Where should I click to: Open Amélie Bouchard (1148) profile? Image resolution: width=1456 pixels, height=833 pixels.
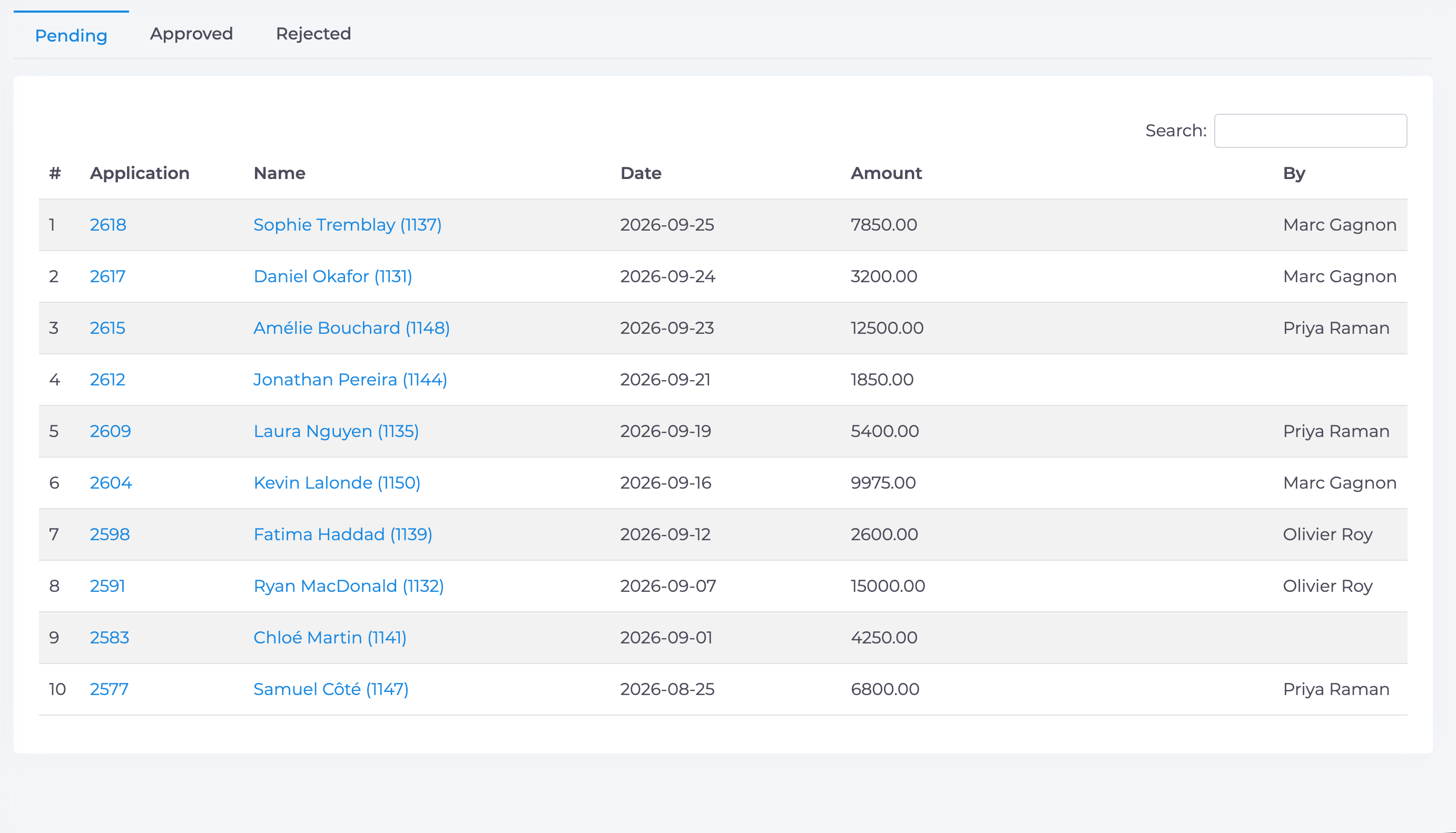[351, 329]
